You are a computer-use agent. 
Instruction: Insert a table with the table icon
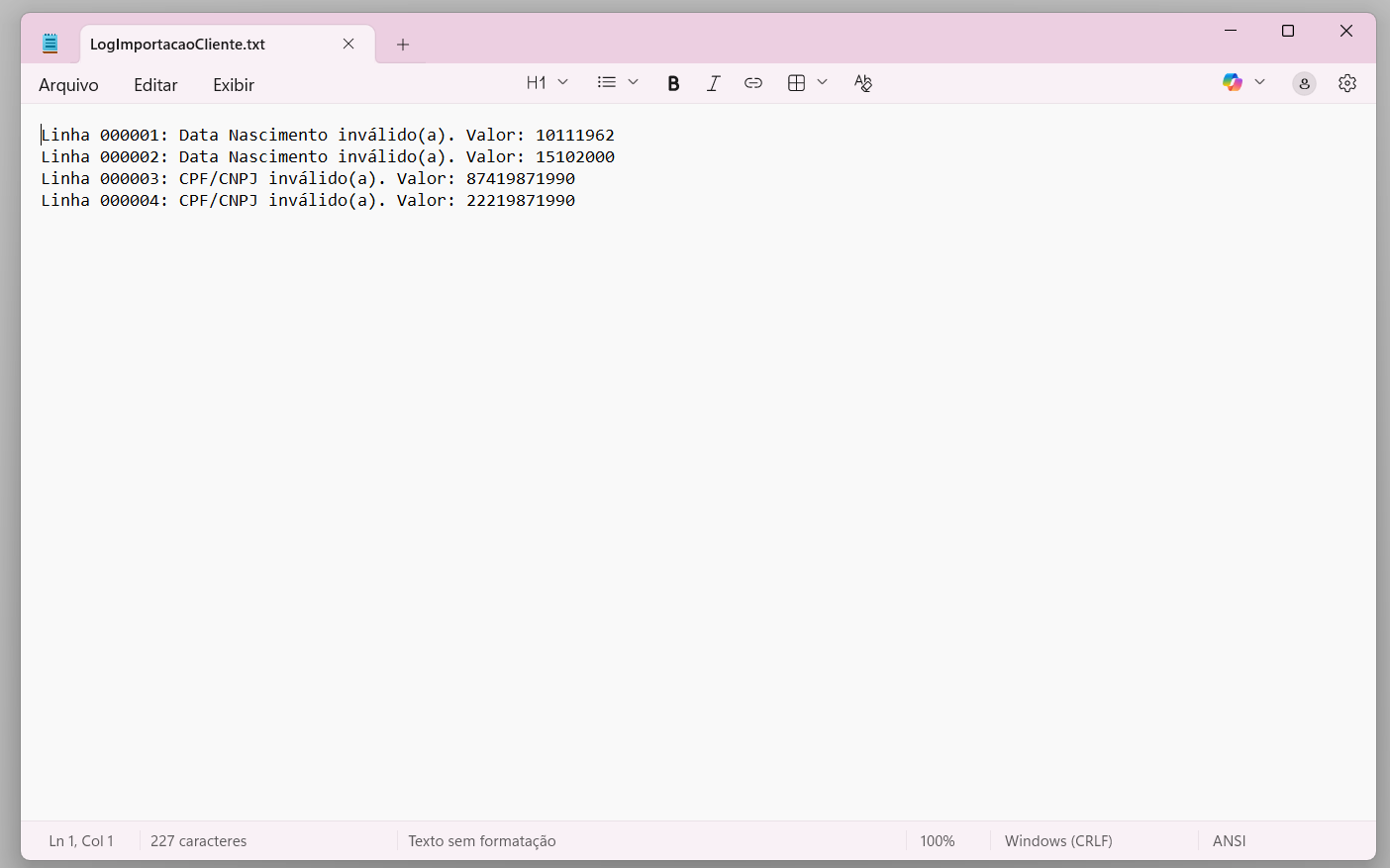796,83
